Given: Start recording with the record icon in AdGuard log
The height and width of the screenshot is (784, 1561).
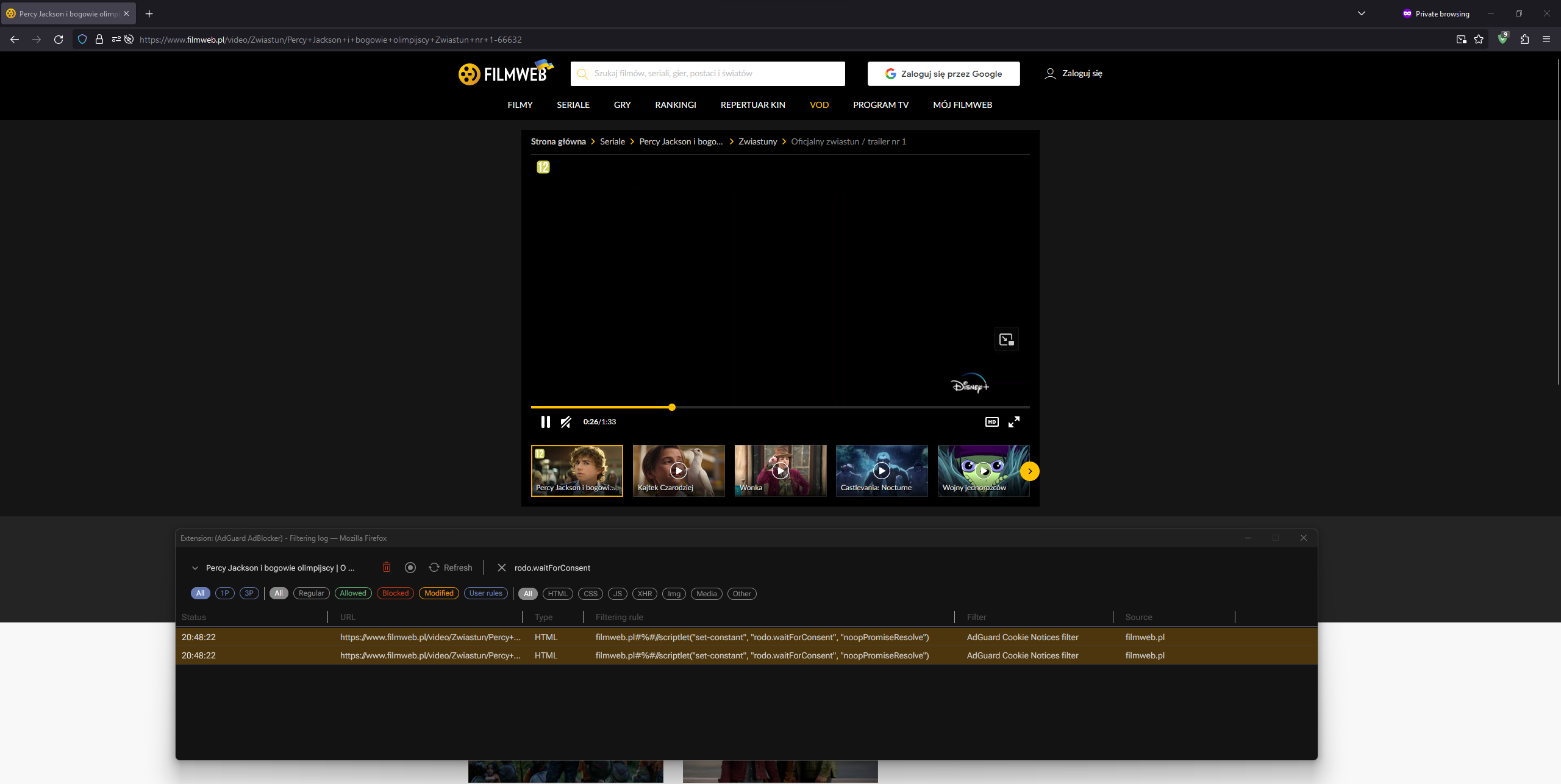Looking at the screenshot, I should pos(410,567).
